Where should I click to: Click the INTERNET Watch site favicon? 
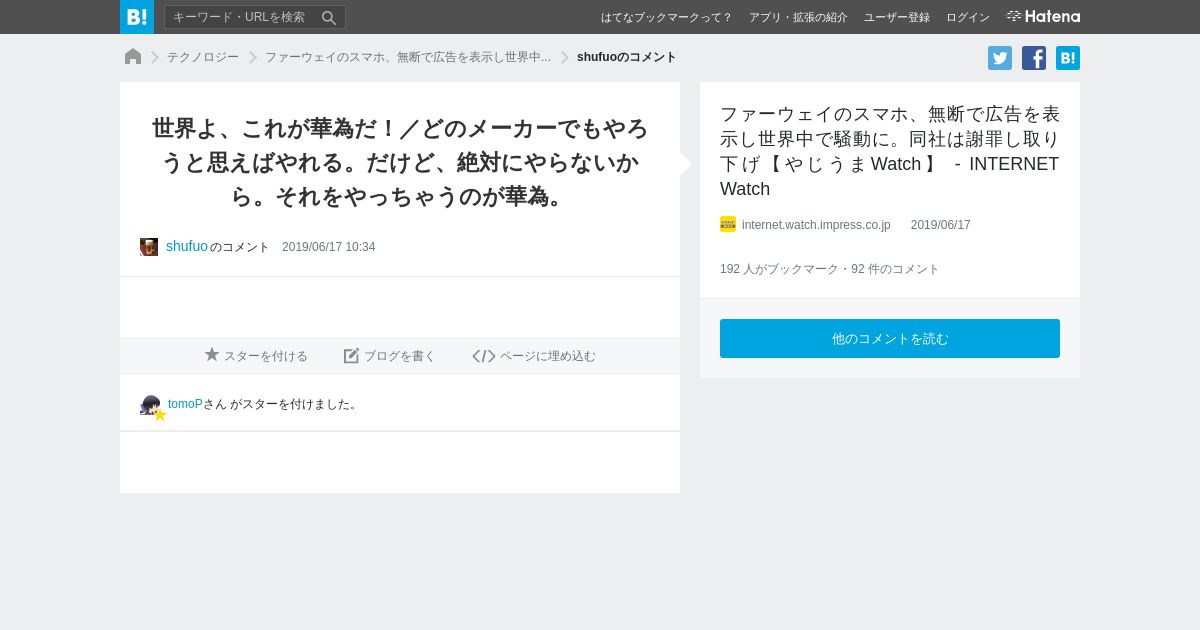pos(728,224)
